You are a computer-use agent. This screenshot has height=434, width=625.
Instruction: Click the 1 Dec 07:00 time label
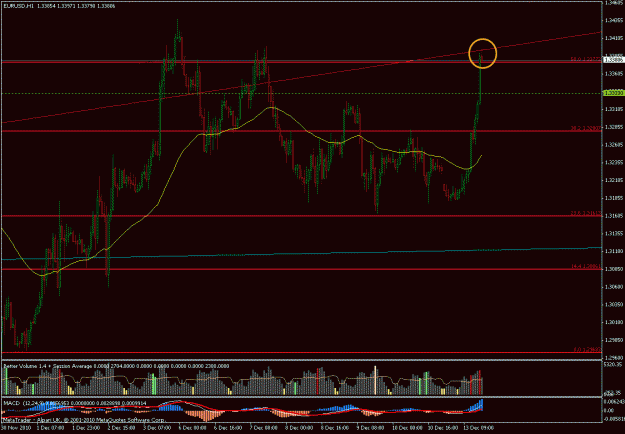pos(50,427)
